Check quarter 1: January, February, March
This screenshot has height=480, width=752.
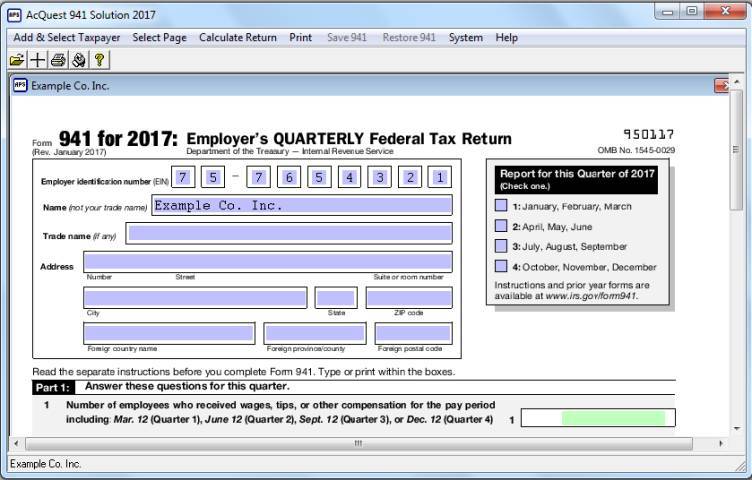click(x=501, y=206)
